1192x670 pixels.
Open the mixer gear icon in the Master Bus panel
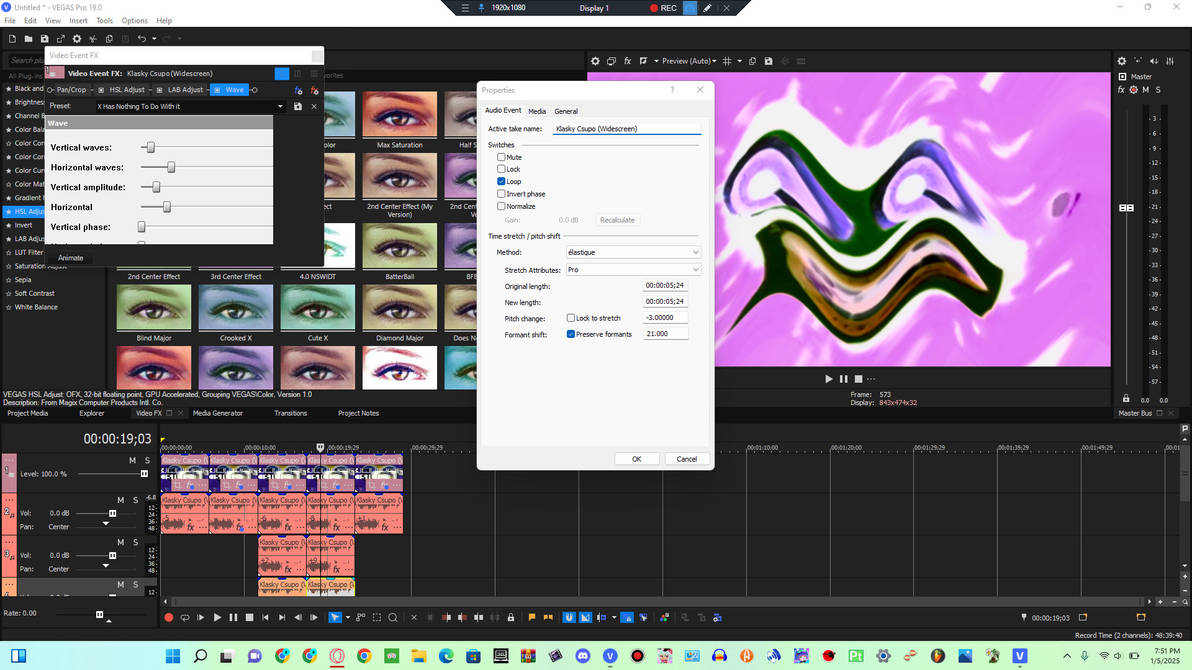coord(1121,61)
